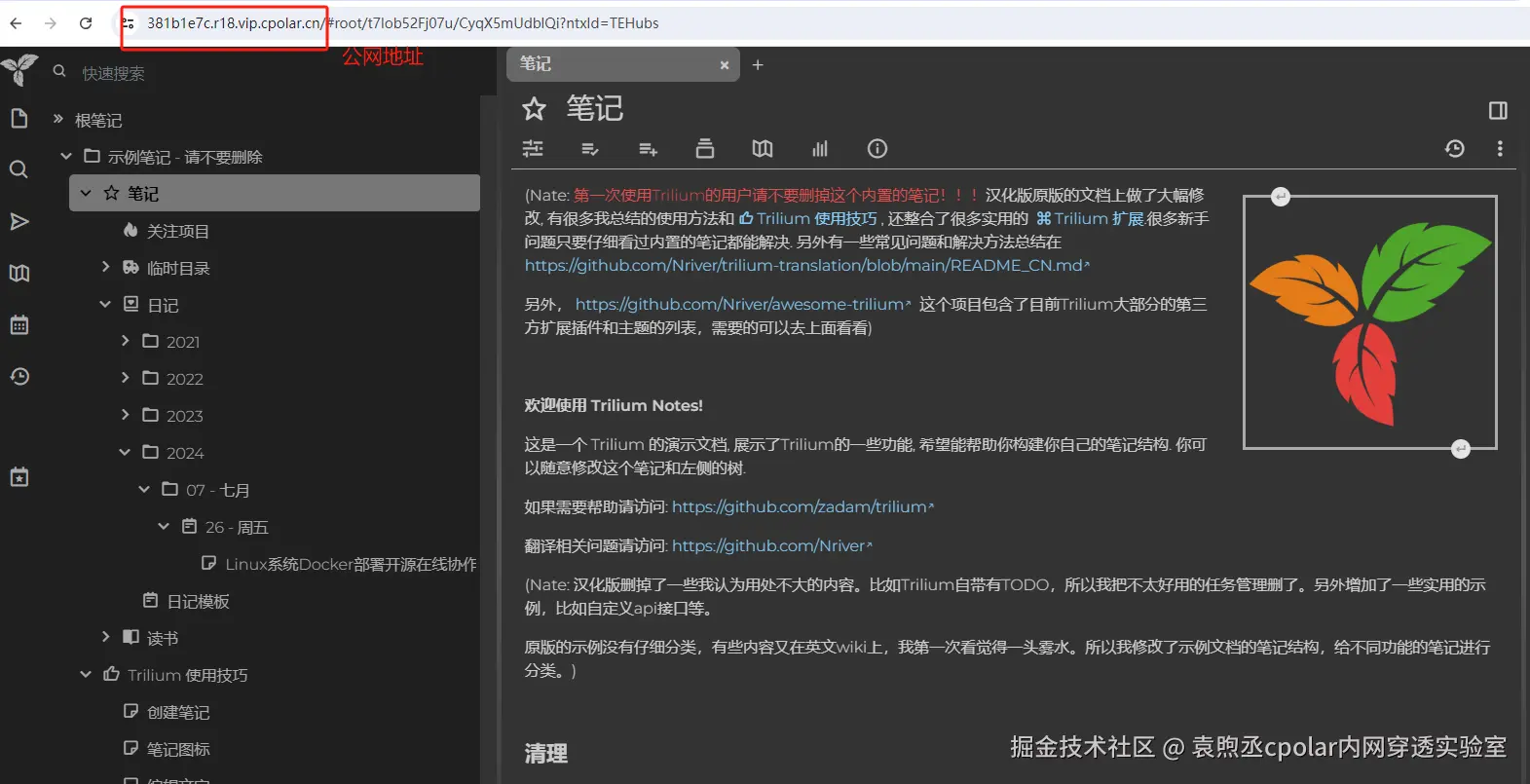Open the note map icon in the launcher
1530x784 pixels.
[19, 273]
